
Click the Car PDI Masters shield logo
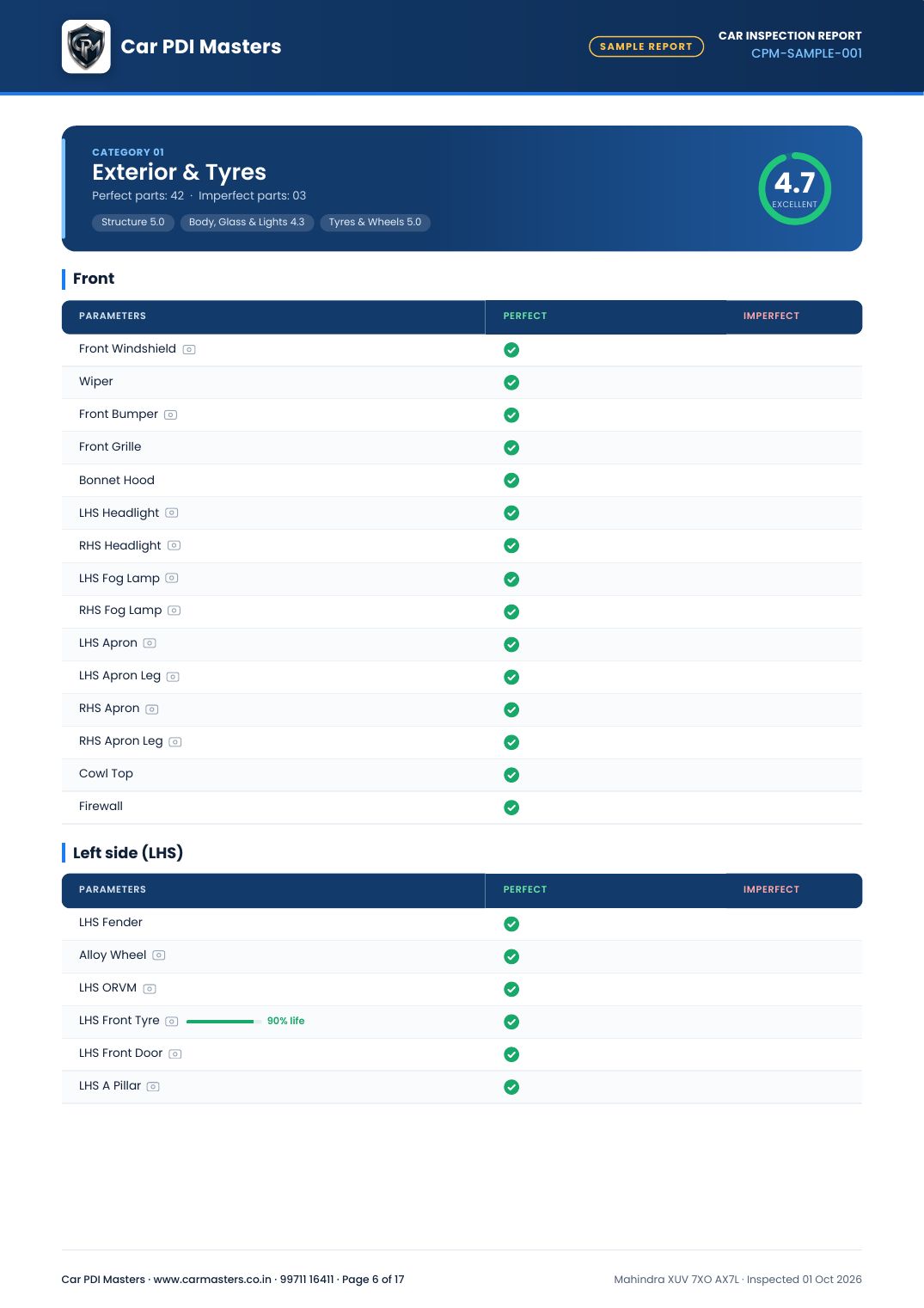click(x=86, y=46)
